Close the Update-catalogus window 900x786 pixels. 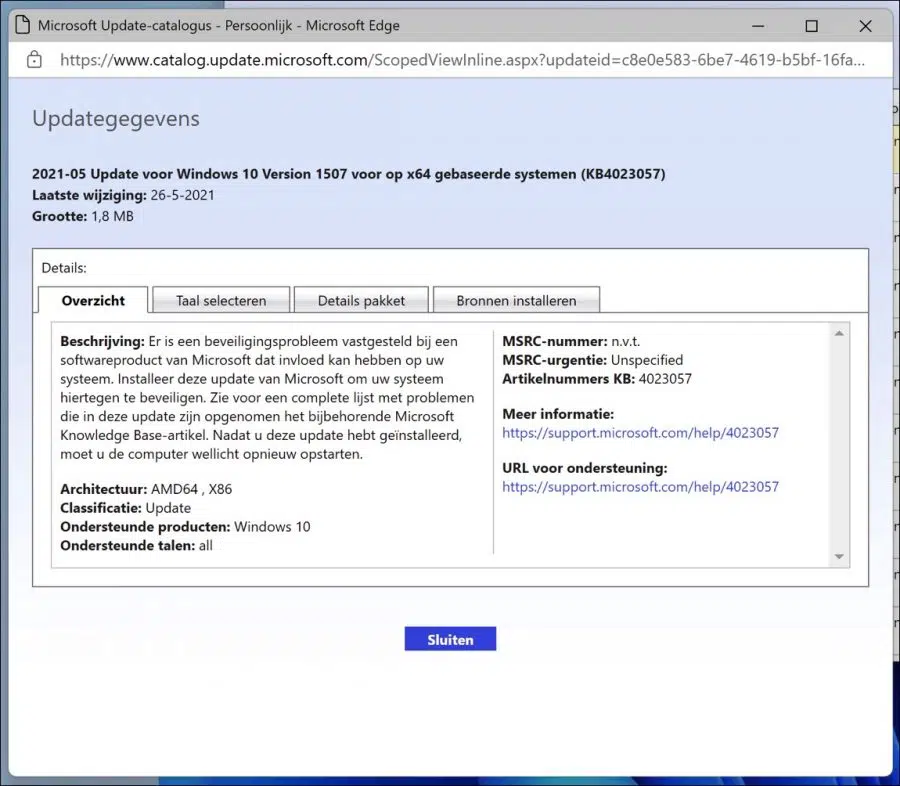click(x=866, y=26)
